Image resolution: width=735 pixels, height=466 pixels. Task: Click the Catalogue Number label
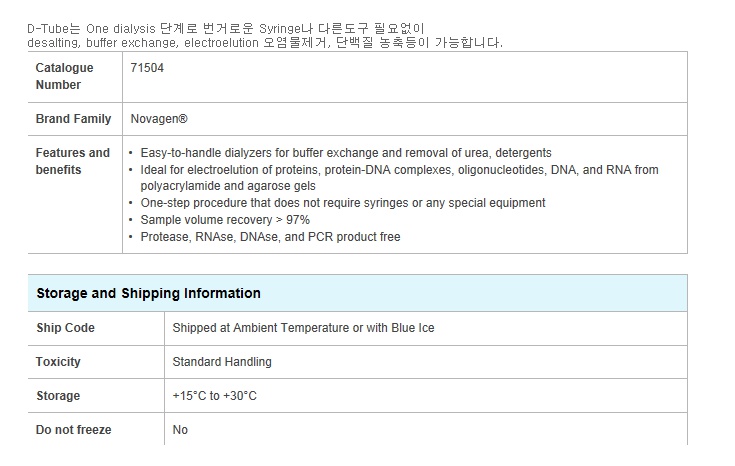64,76
